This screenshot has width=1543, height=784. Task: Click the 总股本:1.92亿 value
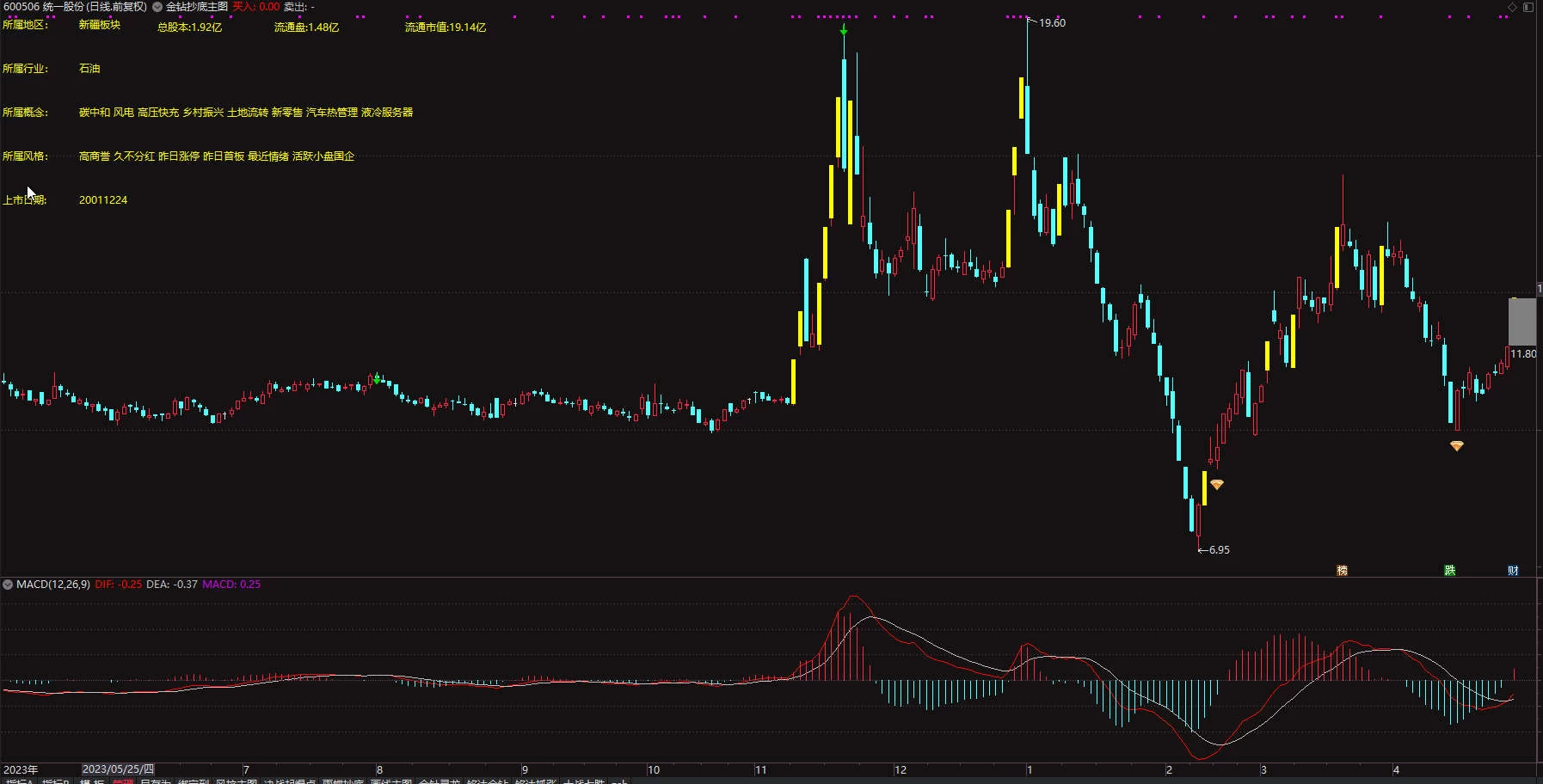point(190,28)
